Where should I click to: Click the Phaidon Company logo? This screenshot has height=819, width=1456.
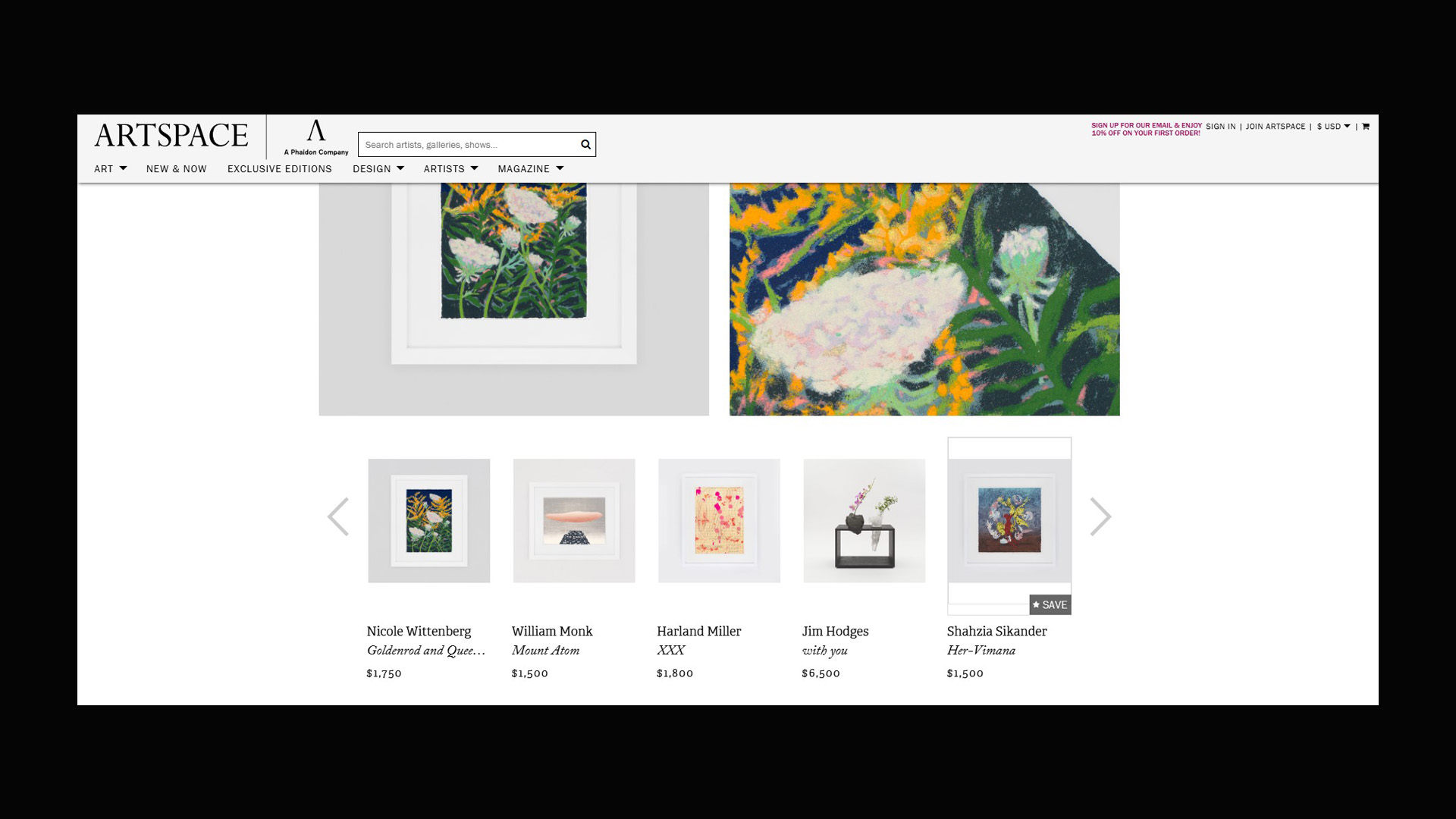[316, 137]
